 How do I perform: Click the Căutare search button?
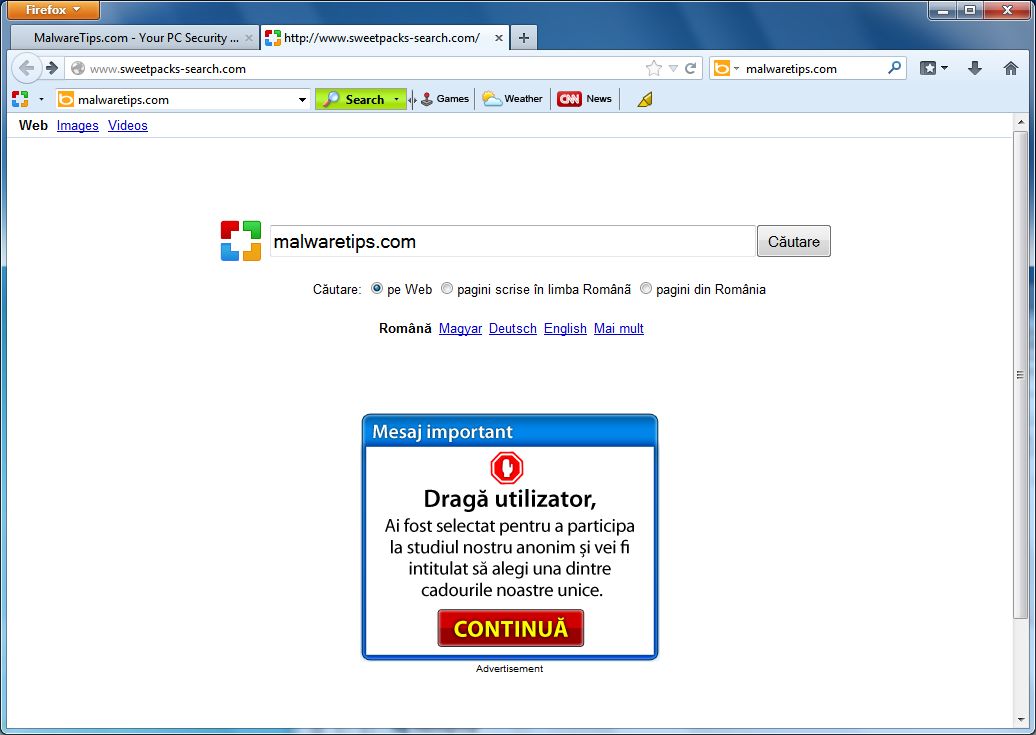pos(794,241)
